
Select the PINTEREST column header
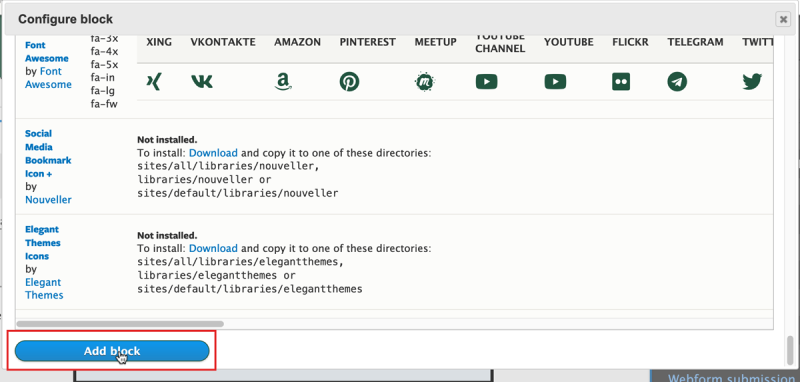click(368, 42)
